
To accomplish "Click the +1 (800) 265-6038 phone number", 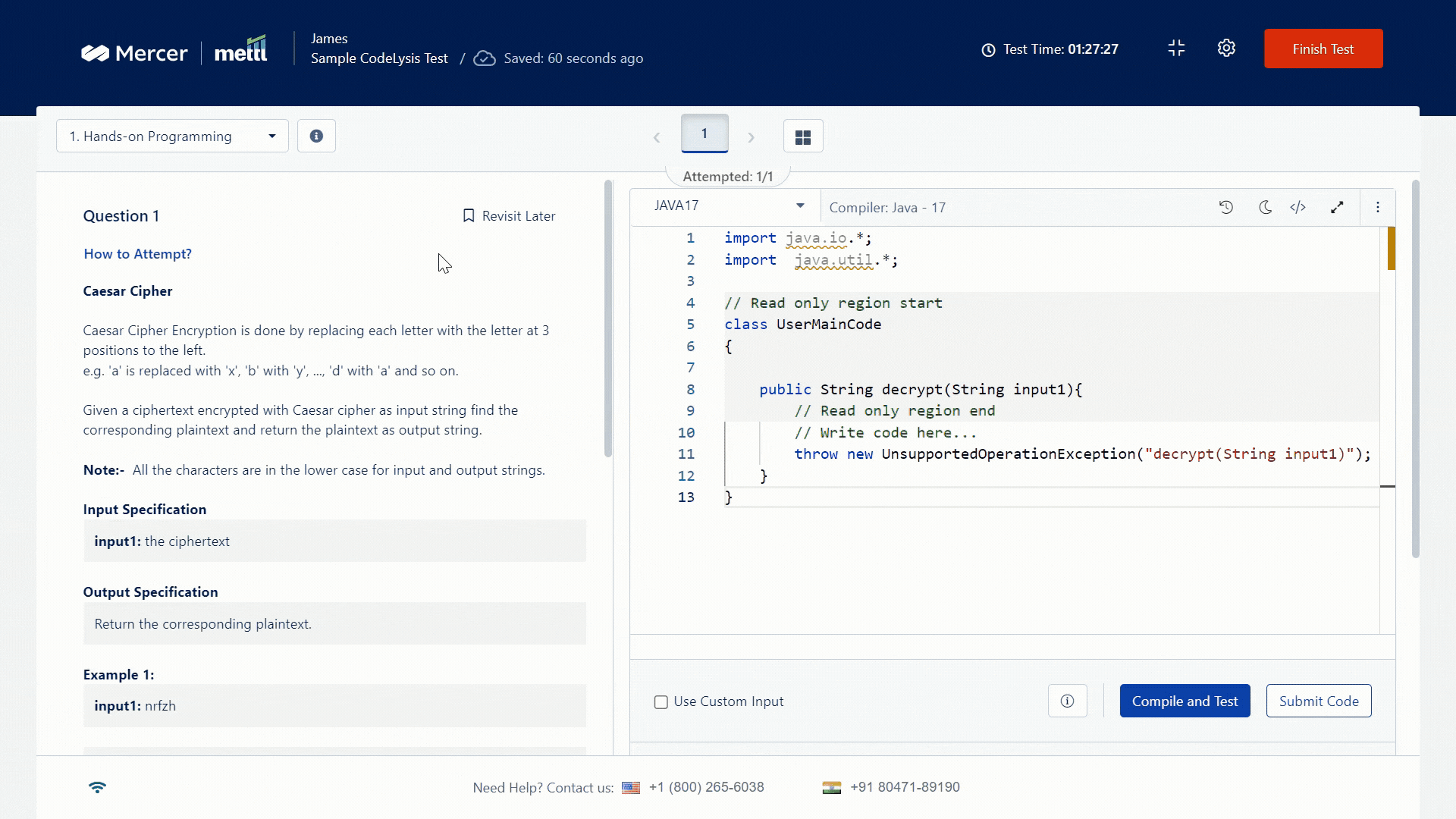I will [707, 787].
